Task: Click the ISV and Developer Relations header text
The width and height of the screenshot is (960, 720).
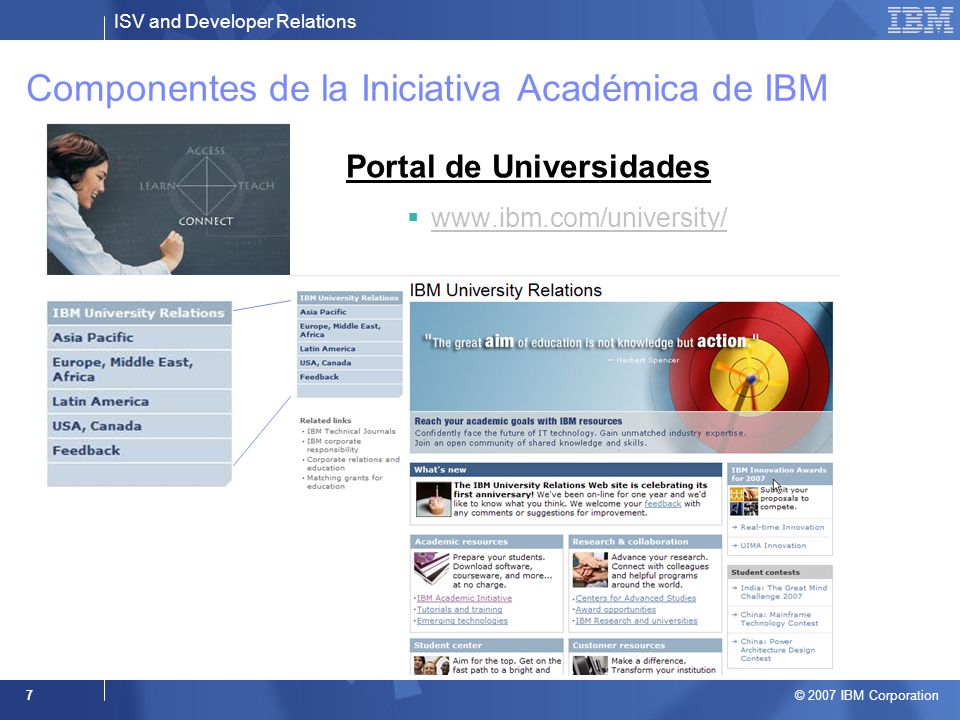Action: pyautogui.click(x=234, y=21)
